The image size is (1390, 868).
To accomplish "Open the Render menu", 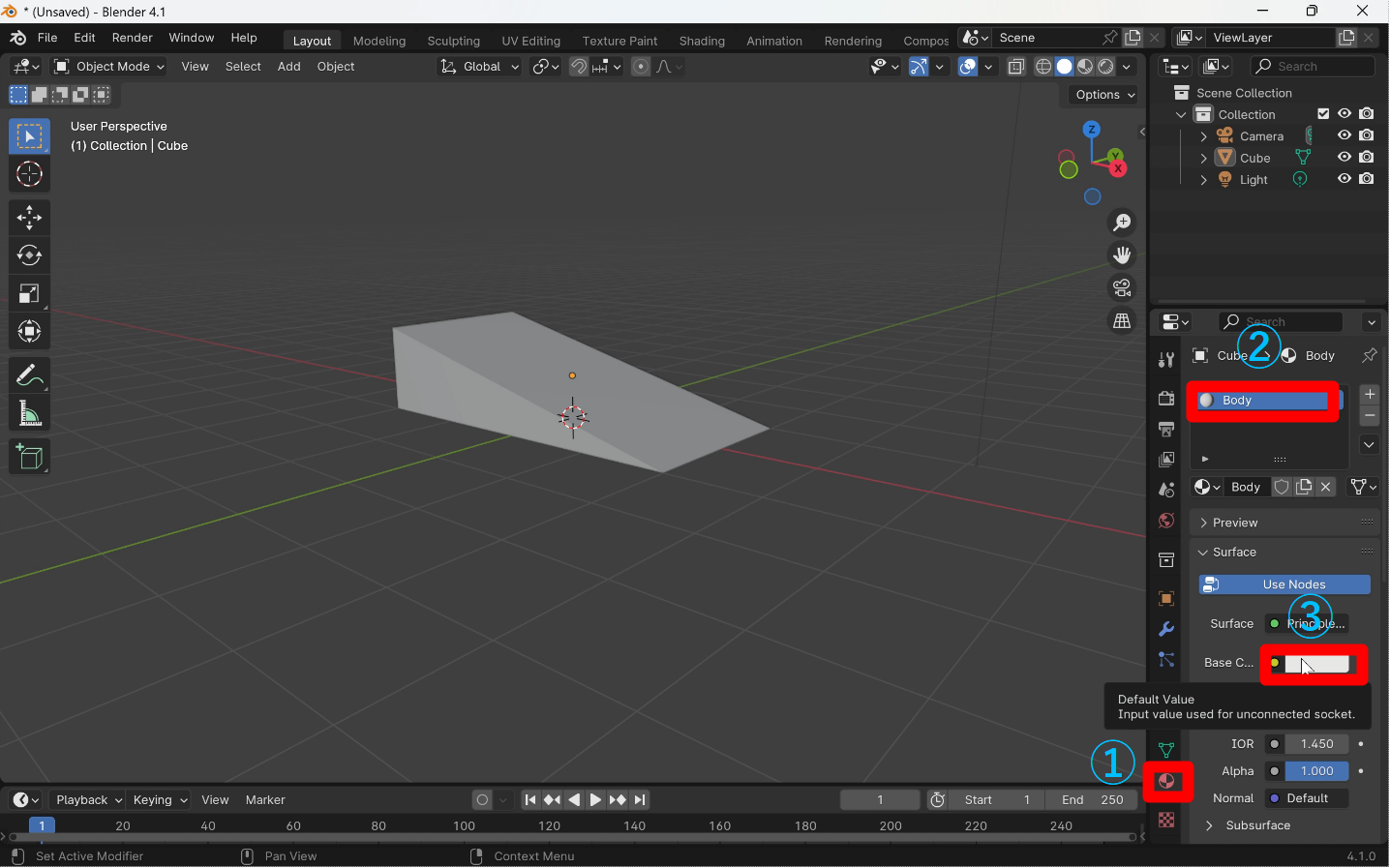I will tap(133, 38).
